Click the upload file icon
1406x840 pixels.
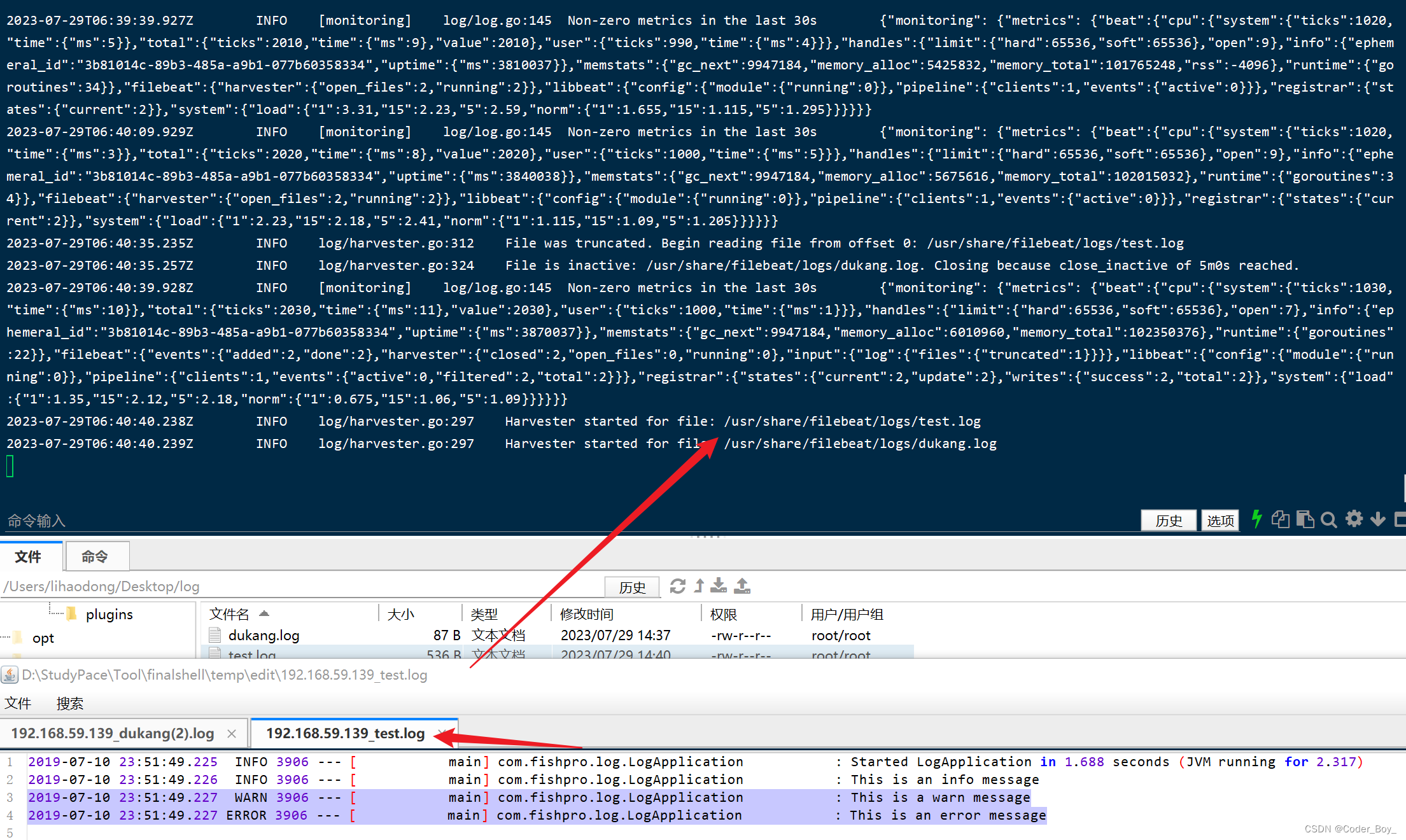[742, 586]
